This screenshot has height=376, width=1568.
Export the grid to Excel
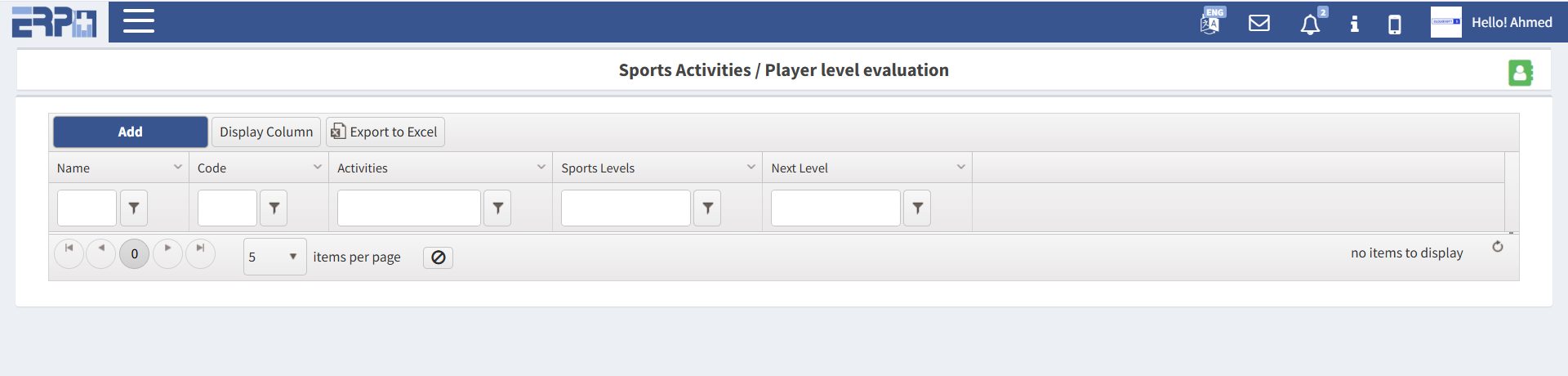coord(385,132)
